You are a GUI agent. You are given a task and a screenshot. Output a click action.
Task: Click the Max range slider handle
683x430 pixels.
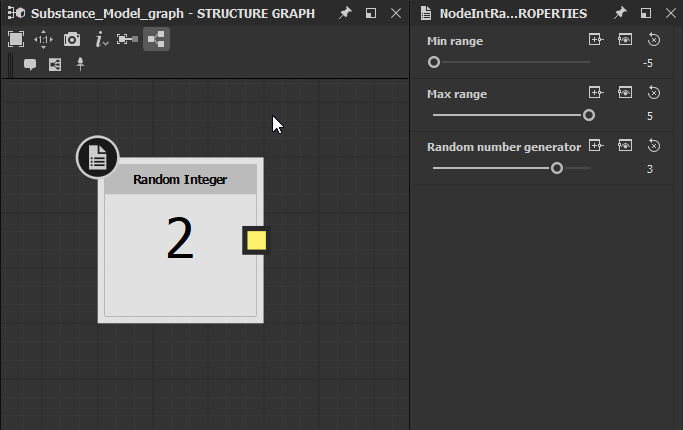click(588, 115)
